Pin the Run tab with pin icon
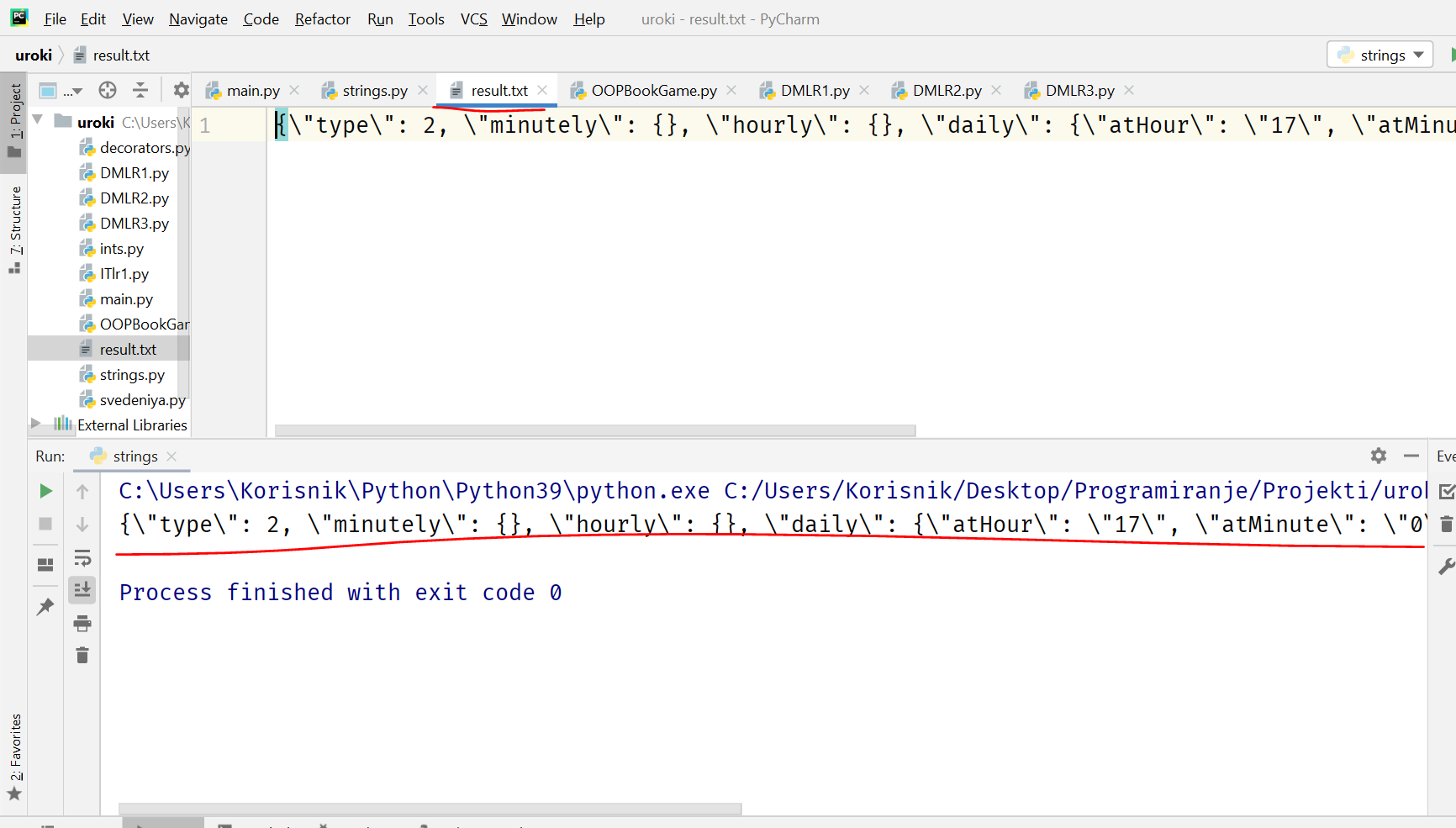The width and height of the screenshot is (1456, 828). click(x=45, y=606)
